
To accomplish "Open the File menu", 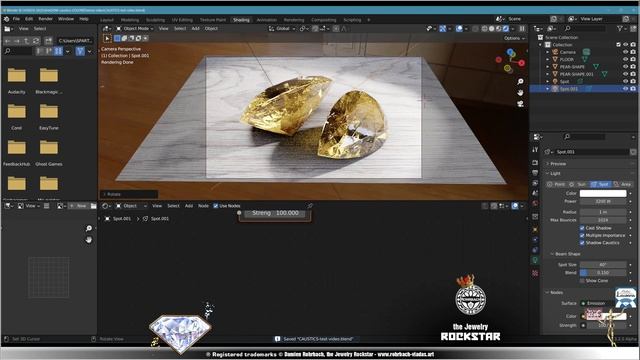I will point(16,19).
